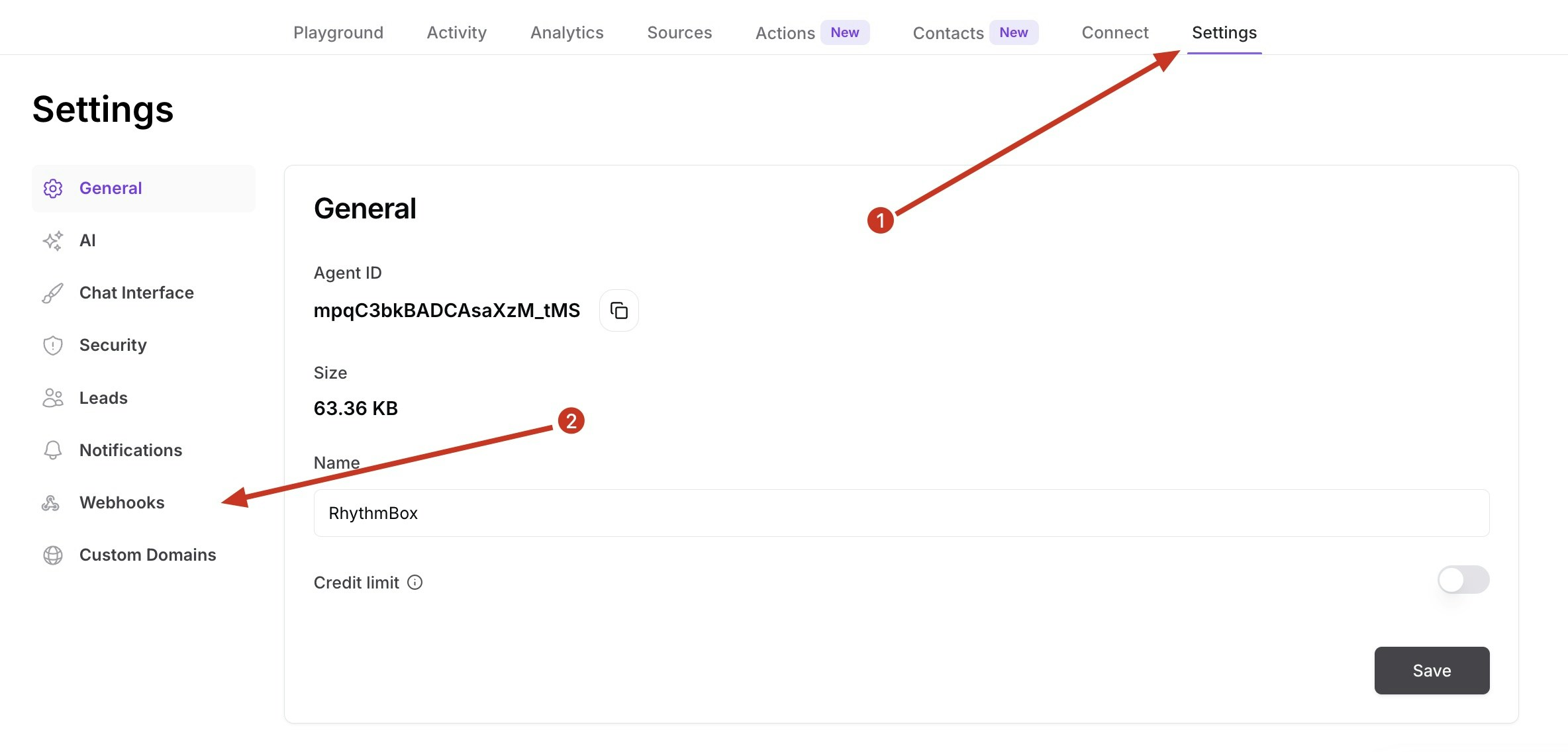
Task: Open the Actions tab marked New
Action: tap(785, 33)
